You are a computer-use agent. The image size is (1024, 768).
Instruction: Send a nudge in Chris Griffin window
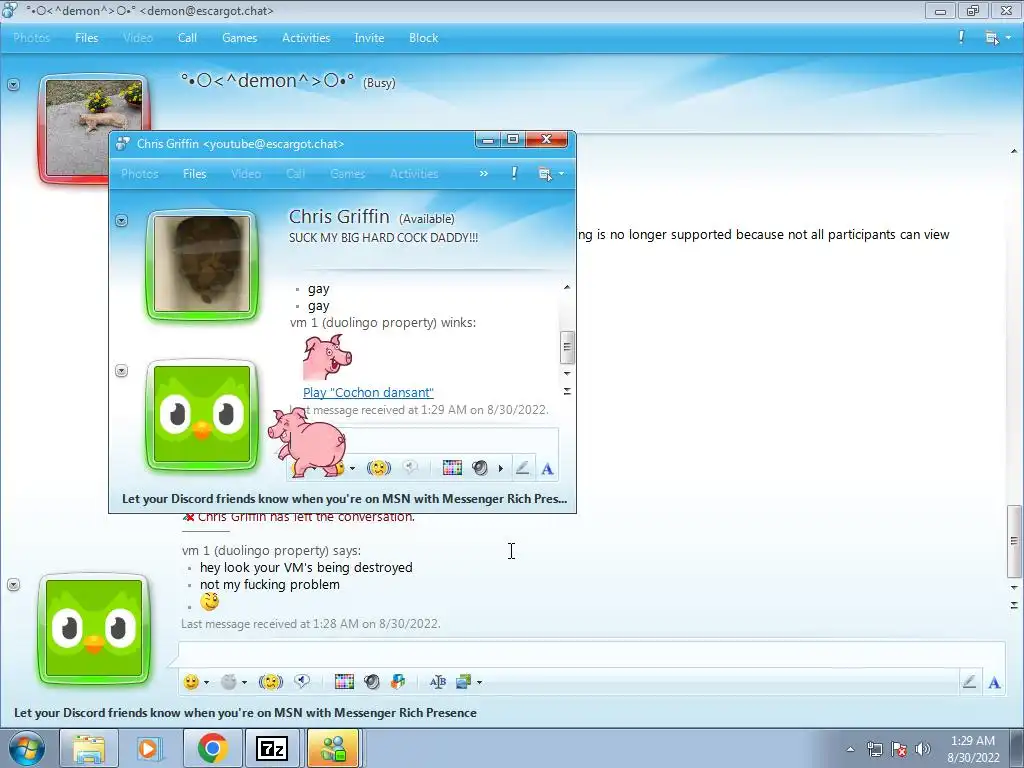[x=379, y=468]
